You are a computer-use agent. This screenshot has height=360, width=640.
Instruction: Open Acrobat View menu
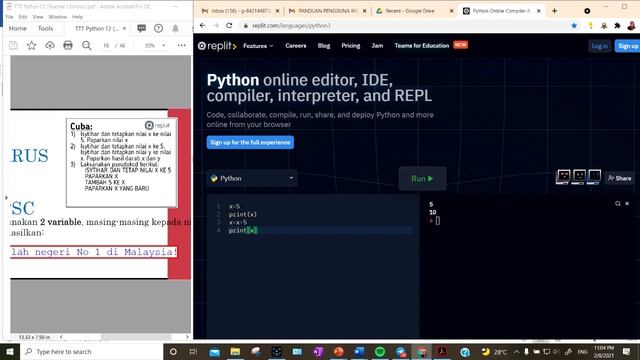38,17
